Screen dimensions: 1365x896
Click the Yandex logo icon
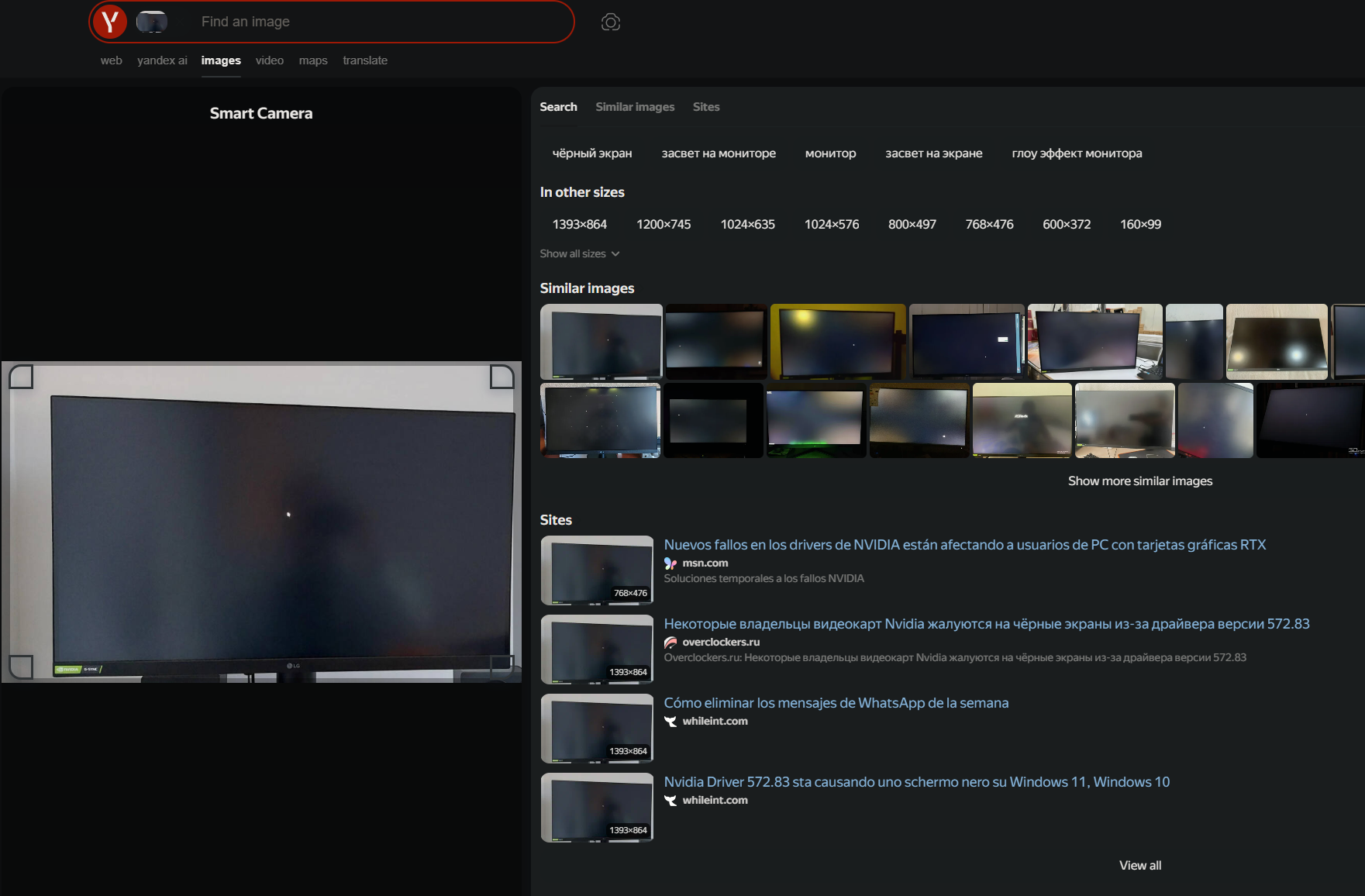(110, 22)
